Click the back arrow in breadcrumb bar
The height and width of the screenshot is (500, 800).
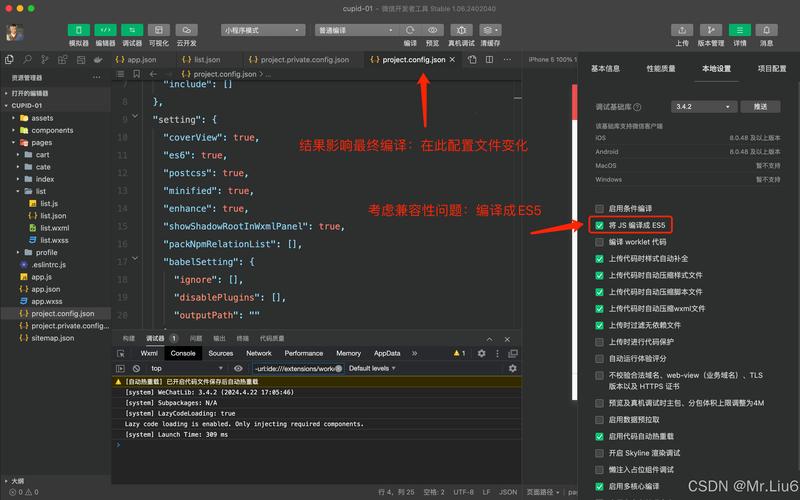pos(153,74)
